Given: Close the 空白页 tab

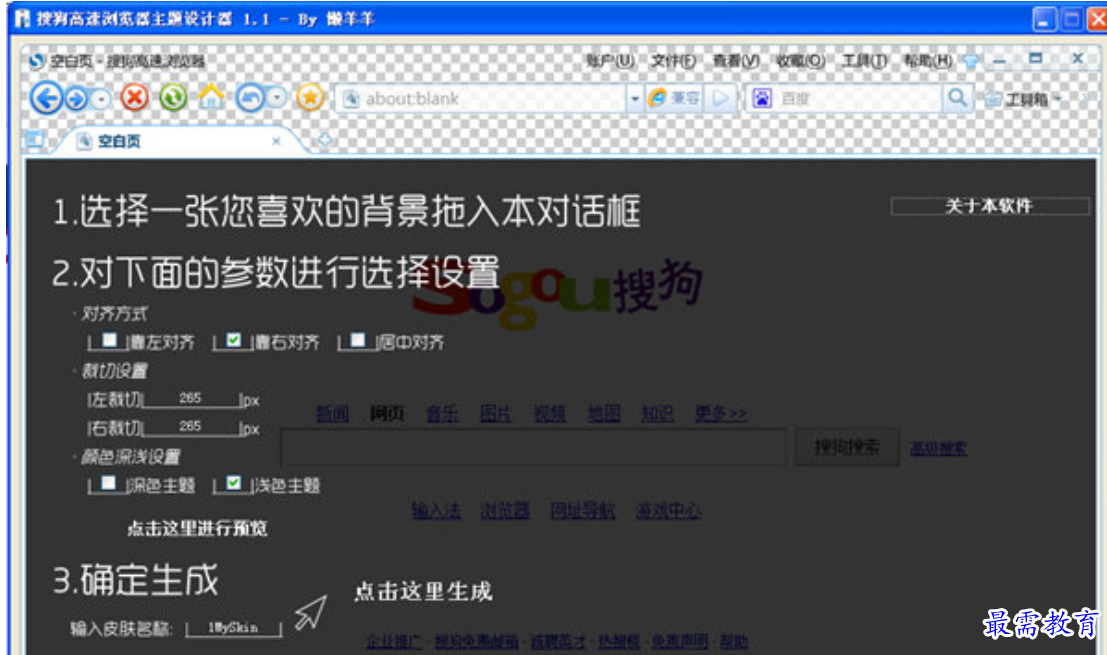Looking at the screenshot, I should [x=276, y=141].
